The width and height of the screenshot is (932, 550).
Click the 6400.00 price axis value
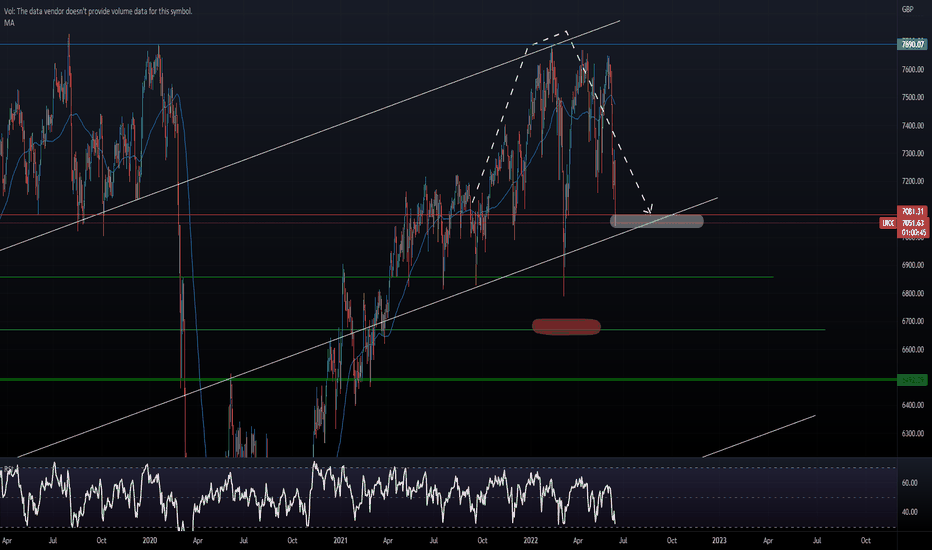coord(912,406)
